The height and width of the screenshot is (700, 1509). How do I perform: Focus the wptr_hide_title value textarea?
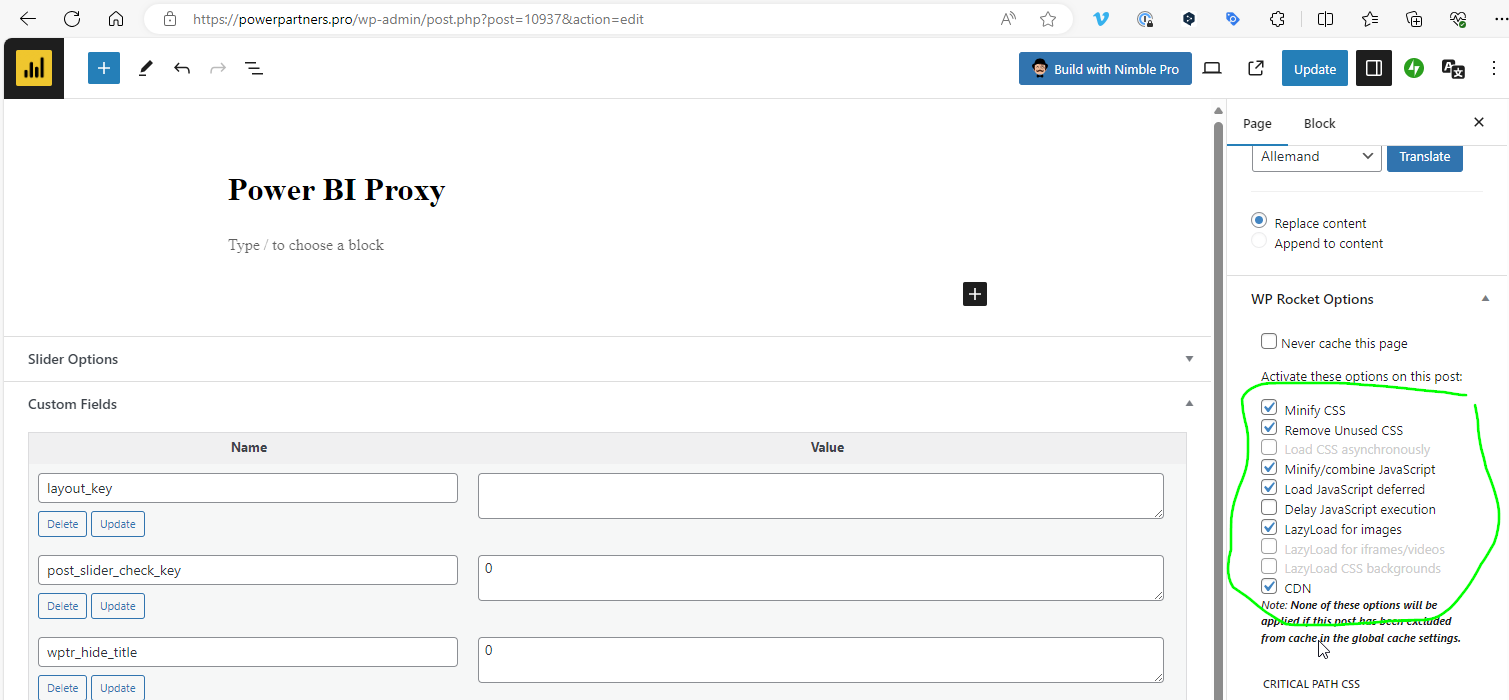[x=821, y=660]
